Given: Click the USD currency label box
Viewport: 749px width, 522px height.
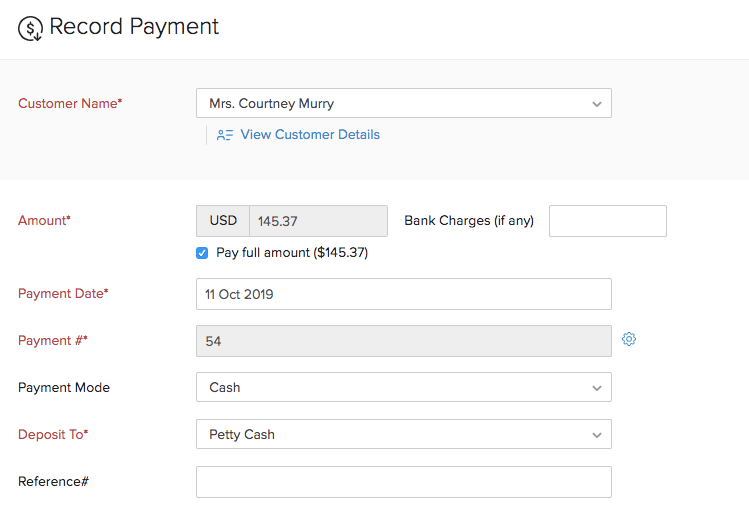Looking at the screenshot, I should click(223, 221).
